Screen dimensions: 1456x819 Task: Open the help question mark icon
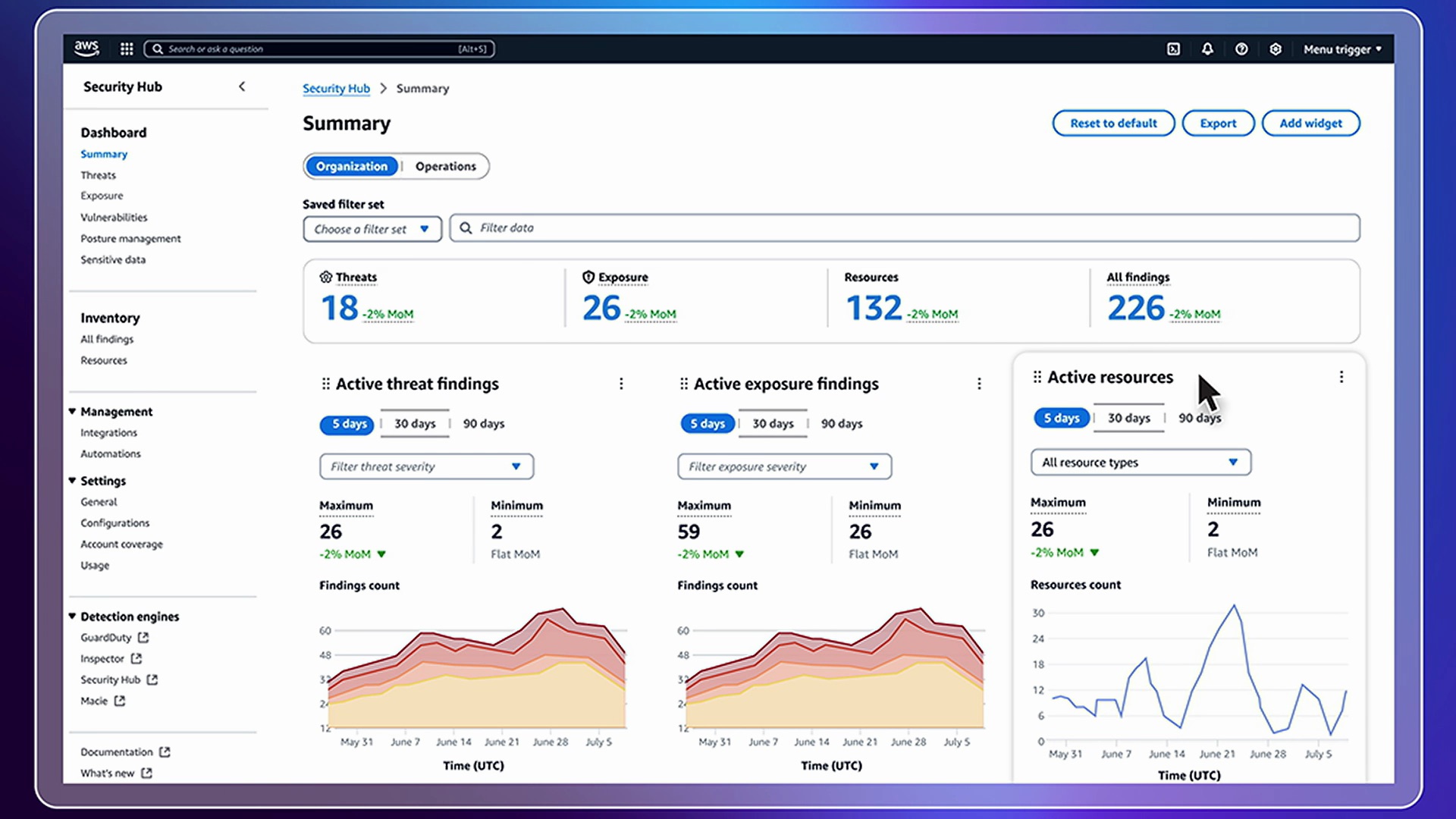pos(1241,49)
